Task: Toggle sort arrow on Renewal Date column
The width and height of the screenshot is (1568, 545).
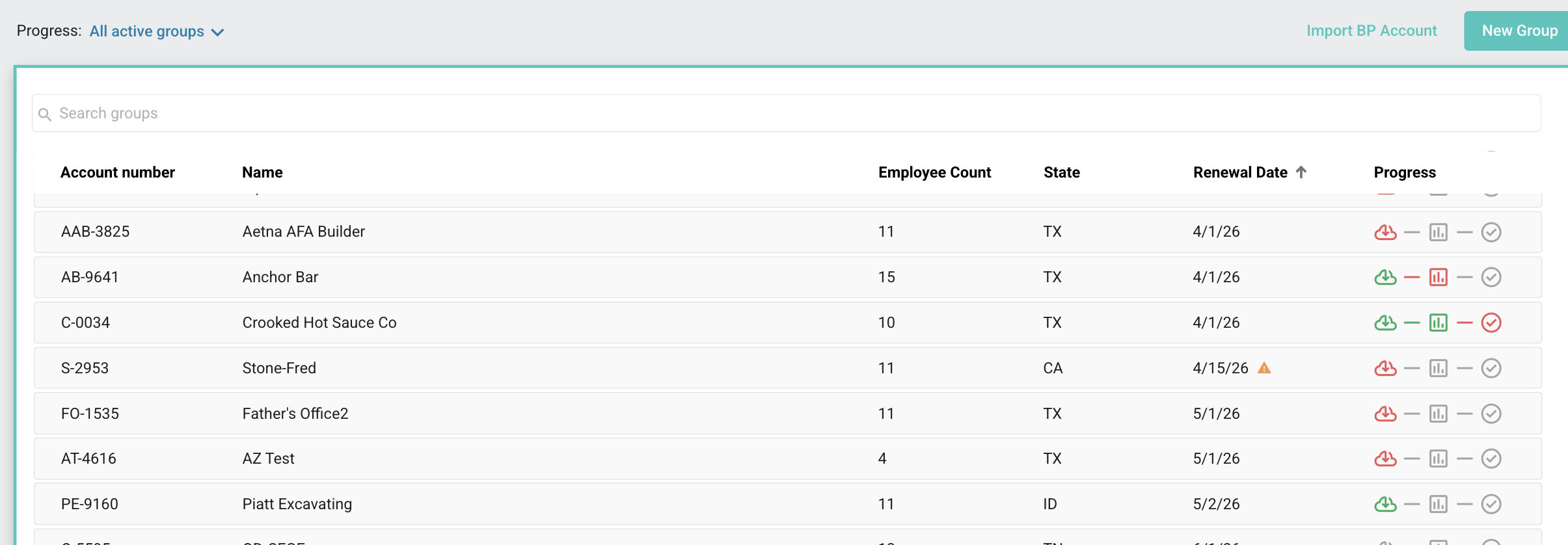Action: (1301, 172)
